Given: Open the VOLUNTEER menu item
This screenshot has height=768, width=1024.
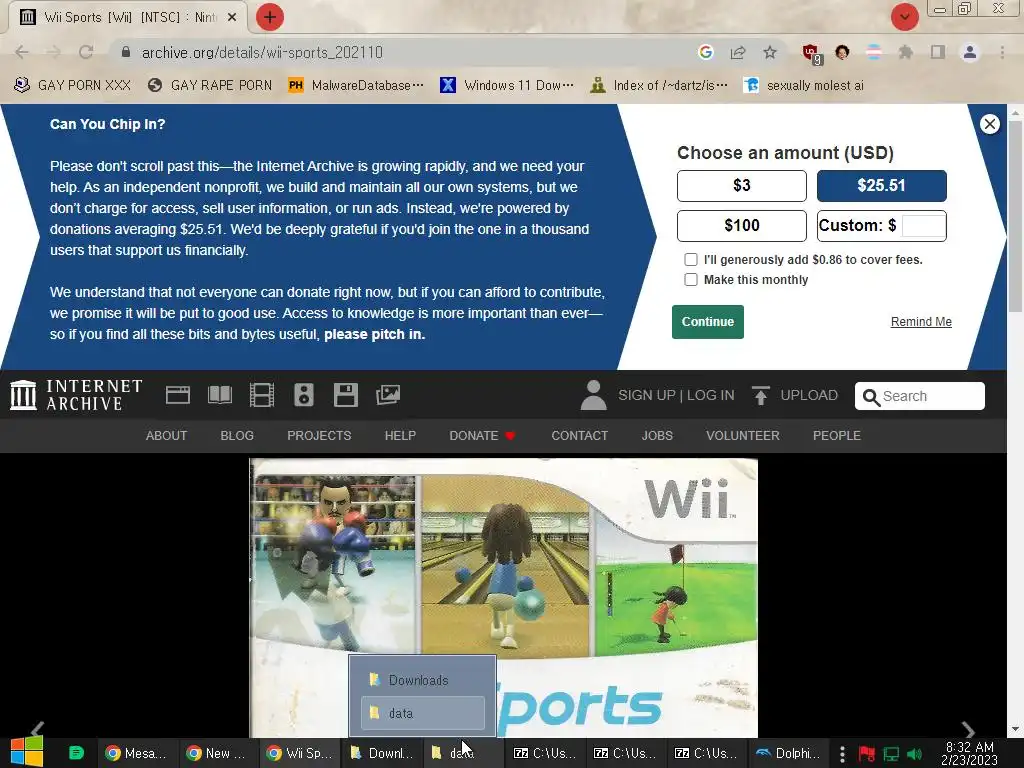Looking at the screenshot, I should pos(743,436).
